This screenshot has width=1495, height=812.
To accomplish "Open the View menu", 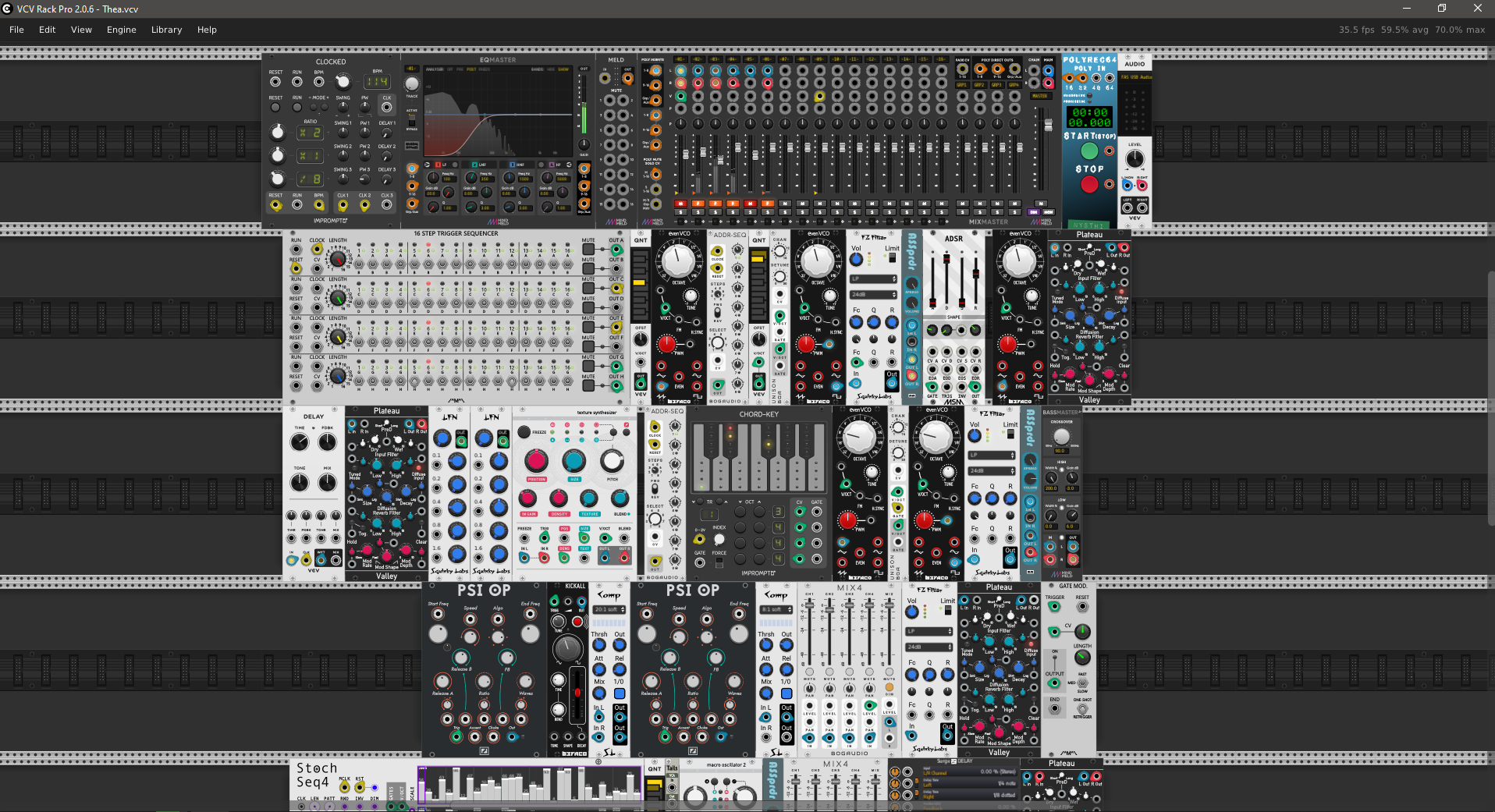I will [x=81, y=30].
